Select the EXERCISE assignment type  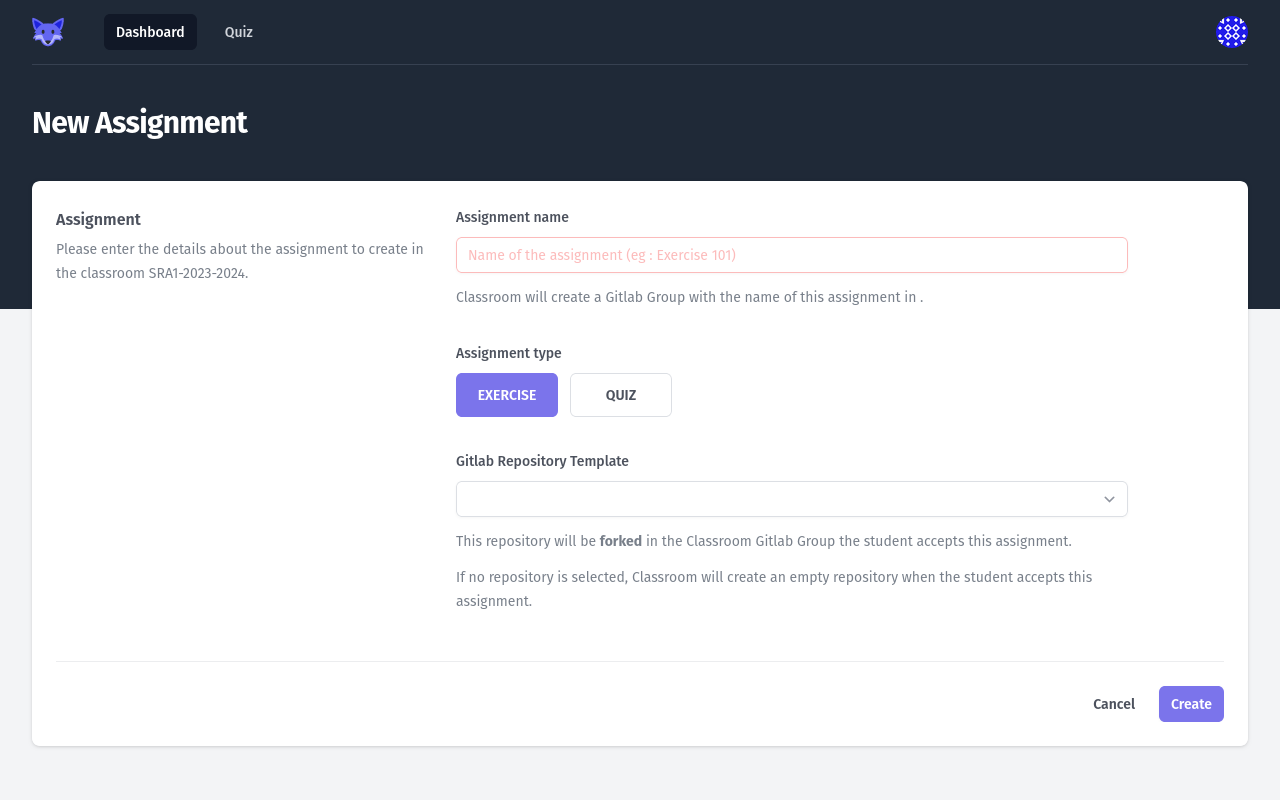pos(507,395)
